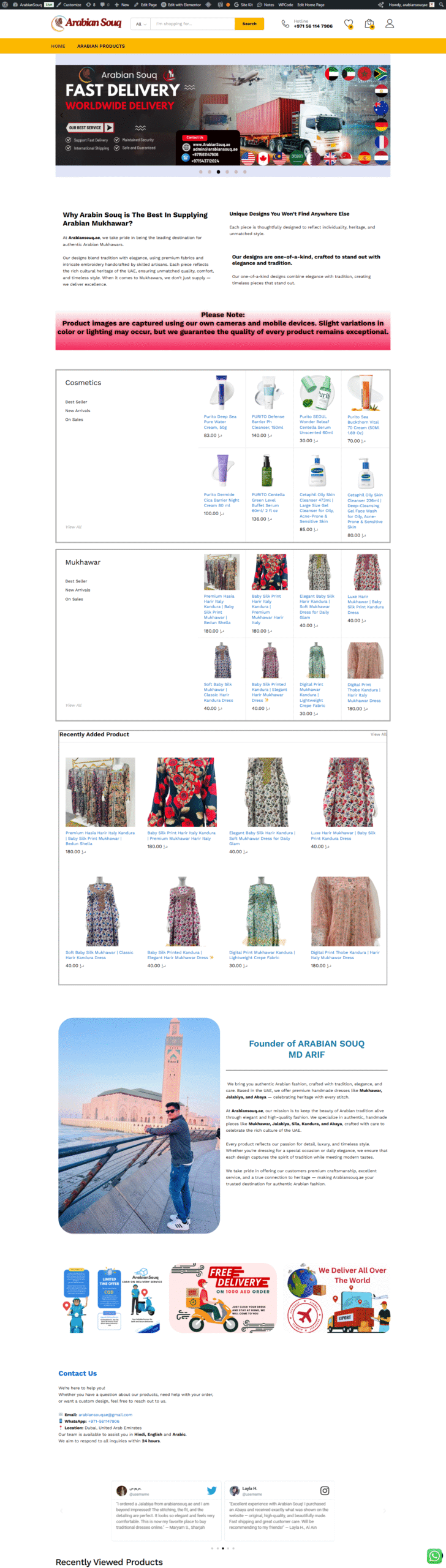Click the yellow Search button
This screenshot has width=446, height=1568.
click(249, 24)
